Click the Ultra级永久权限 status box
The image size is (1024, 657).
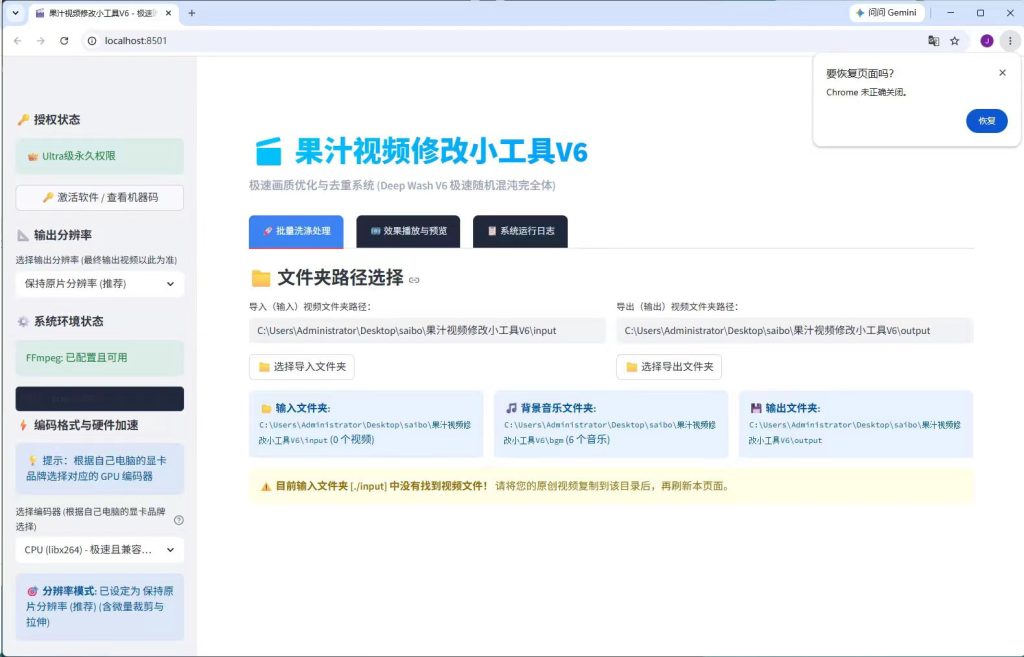[100, 156]
